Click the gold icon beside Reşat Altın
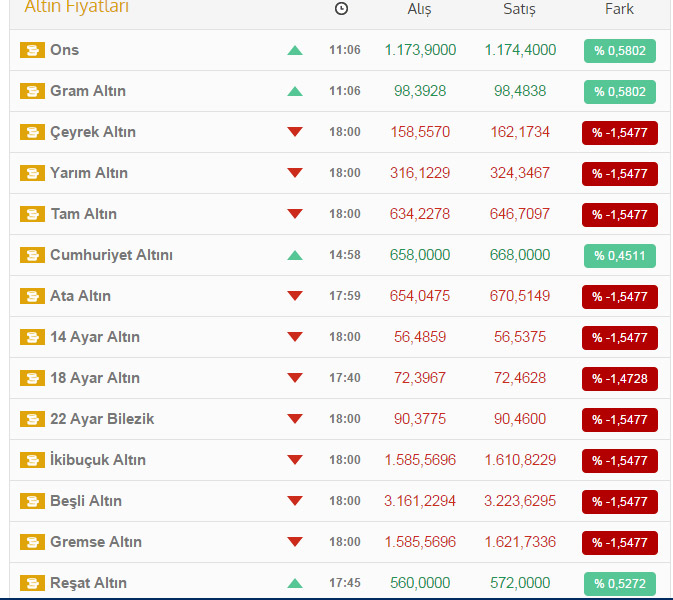The height and width of the screenshot is (600, 673). click(x=32, y=583)
